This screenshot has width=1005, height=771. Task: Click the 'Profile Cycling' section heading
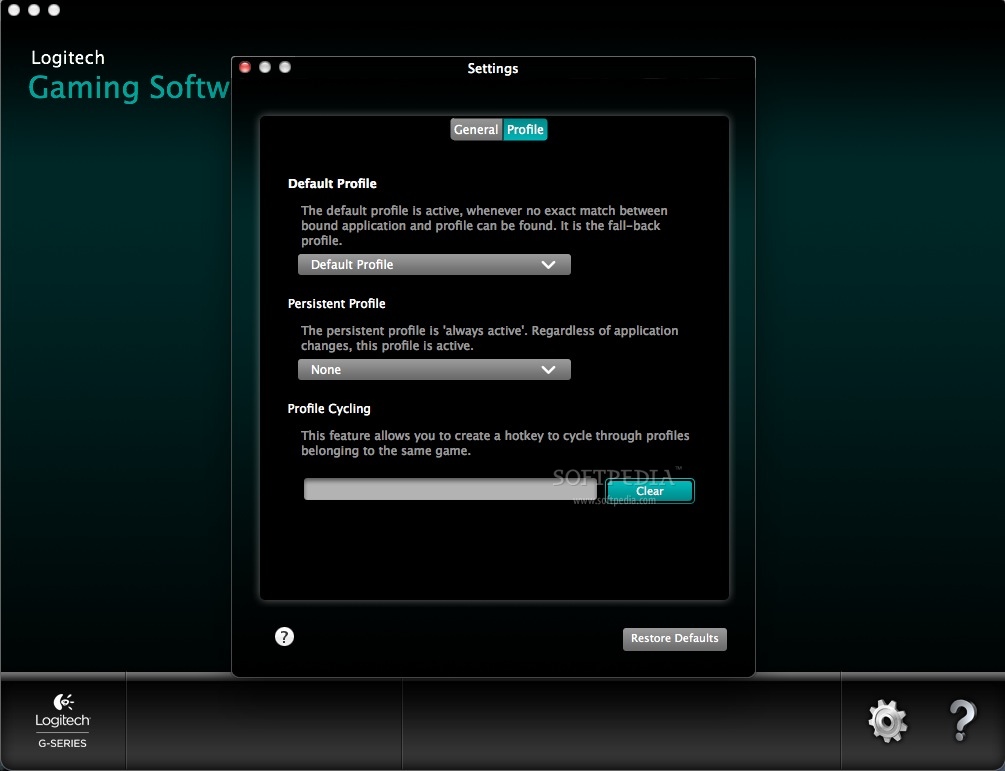coord(329,409)
